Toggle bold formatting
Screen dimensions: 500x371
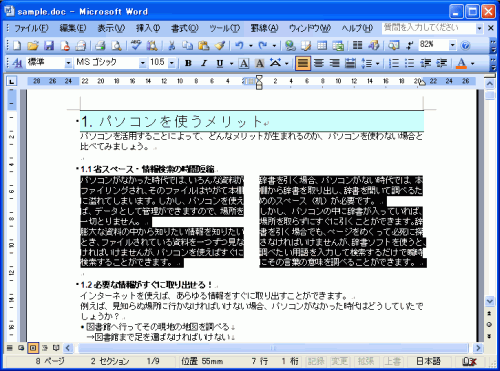point(188,63)
